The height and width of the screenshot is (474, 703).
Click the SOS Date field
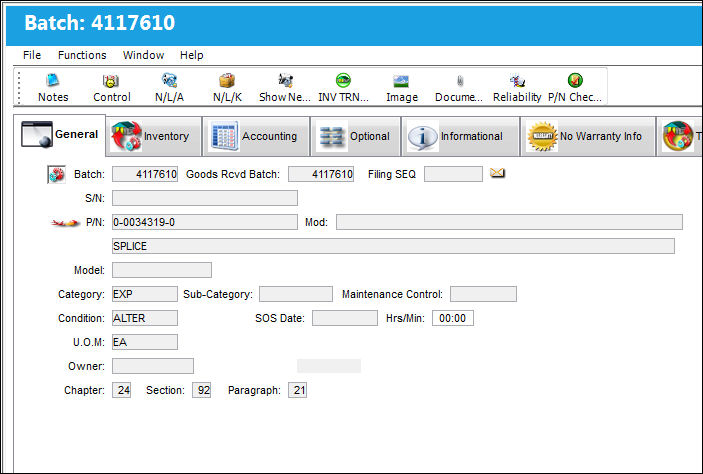point(345,318)
